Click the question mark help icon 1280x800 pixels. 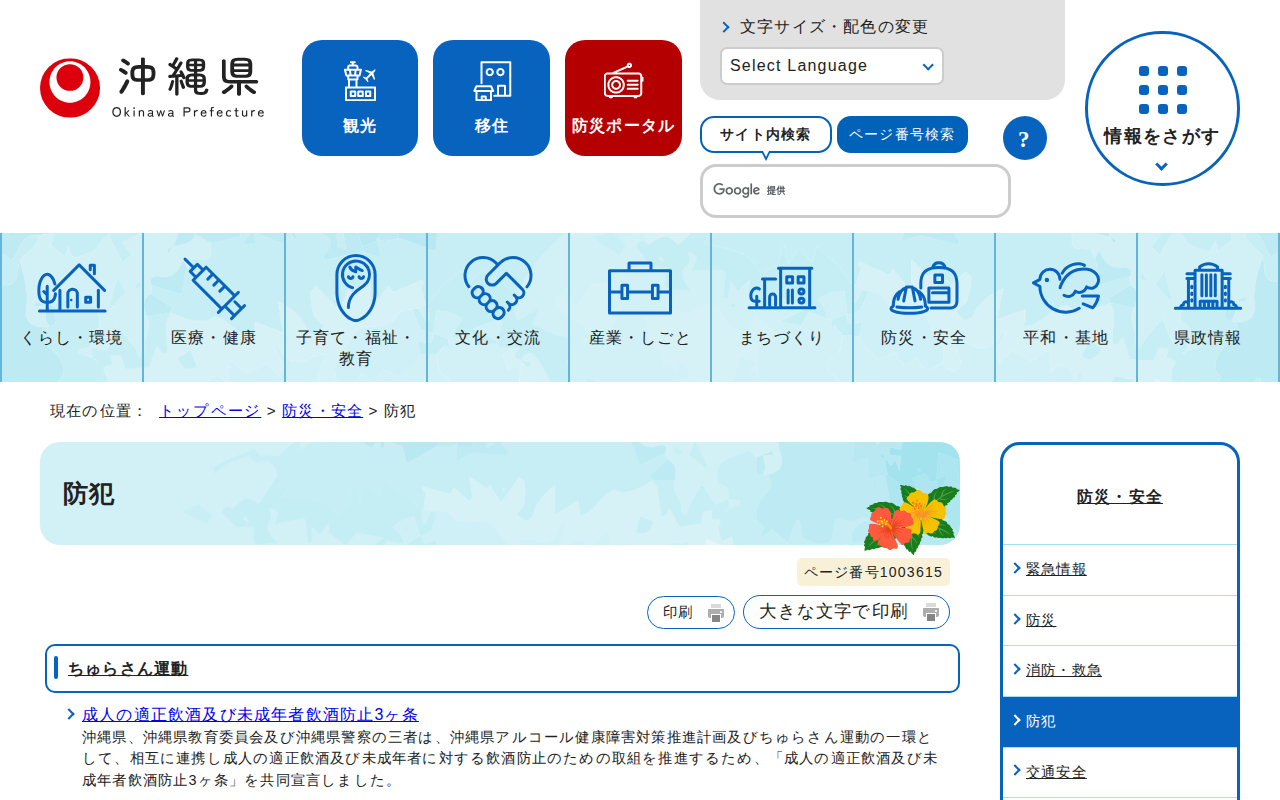pyautogui.click(x=1024, y=138)
